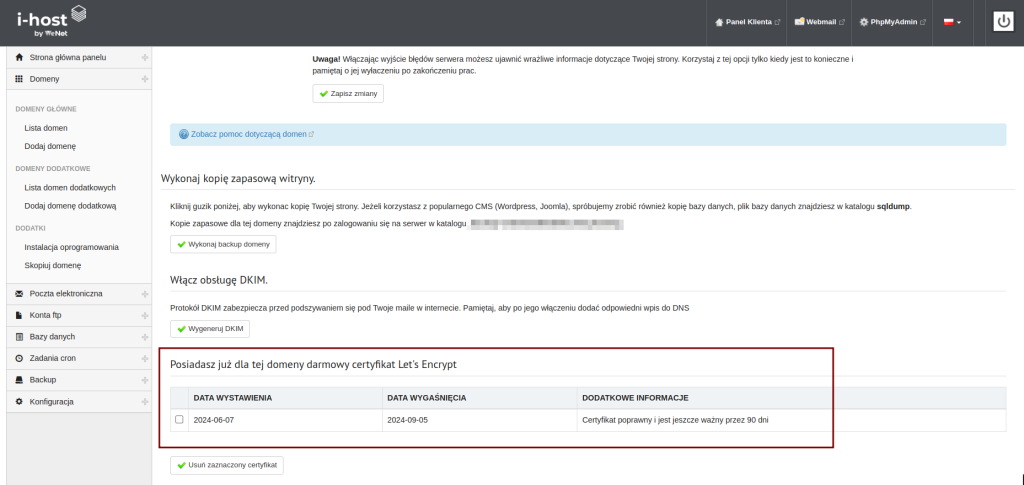Click the home icon for Strona główna panelu
Viewport: 1024px width, 485px height.
(x=19, y=58)
